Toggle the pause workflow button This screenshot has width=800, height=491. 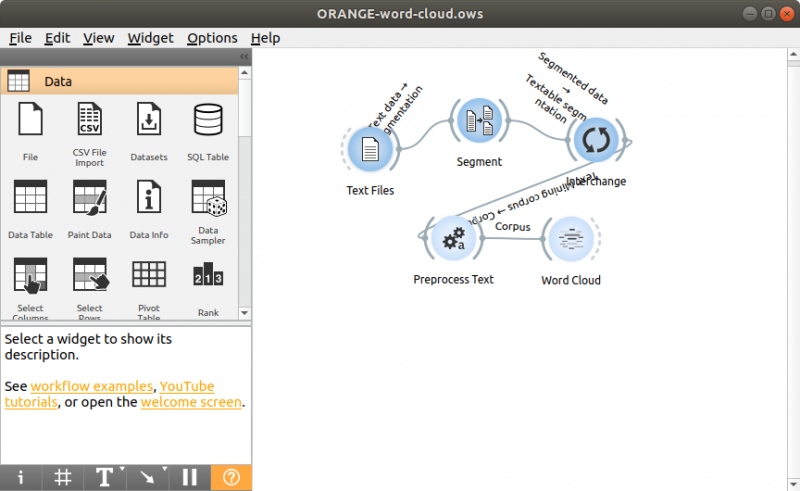point(189,477)
